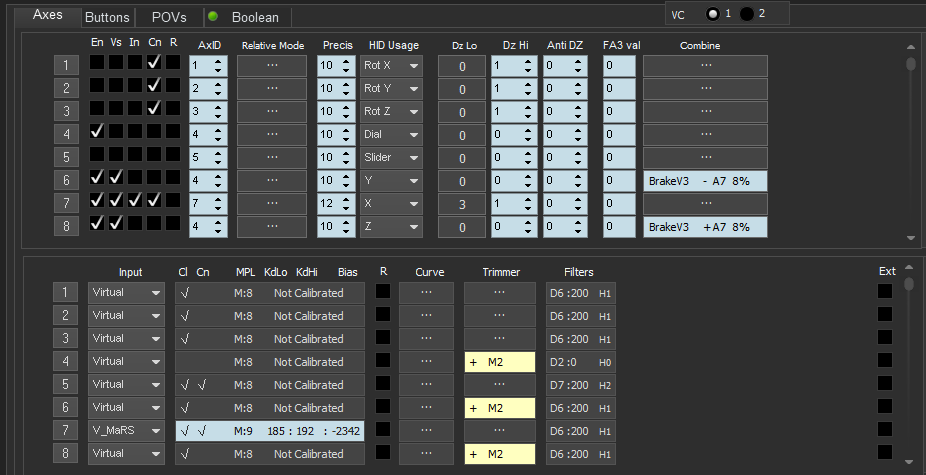Toggle the Ext box for lower row 1
This screenshot has height=475, width=926.
[x=885, y=291]
